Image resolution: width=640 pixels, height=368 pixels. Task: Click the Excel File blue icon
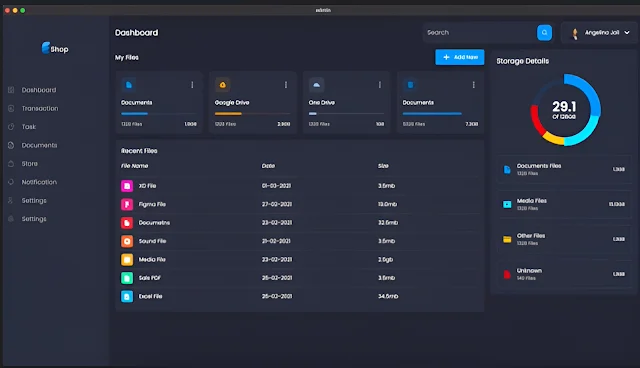[x=127, y=296]
